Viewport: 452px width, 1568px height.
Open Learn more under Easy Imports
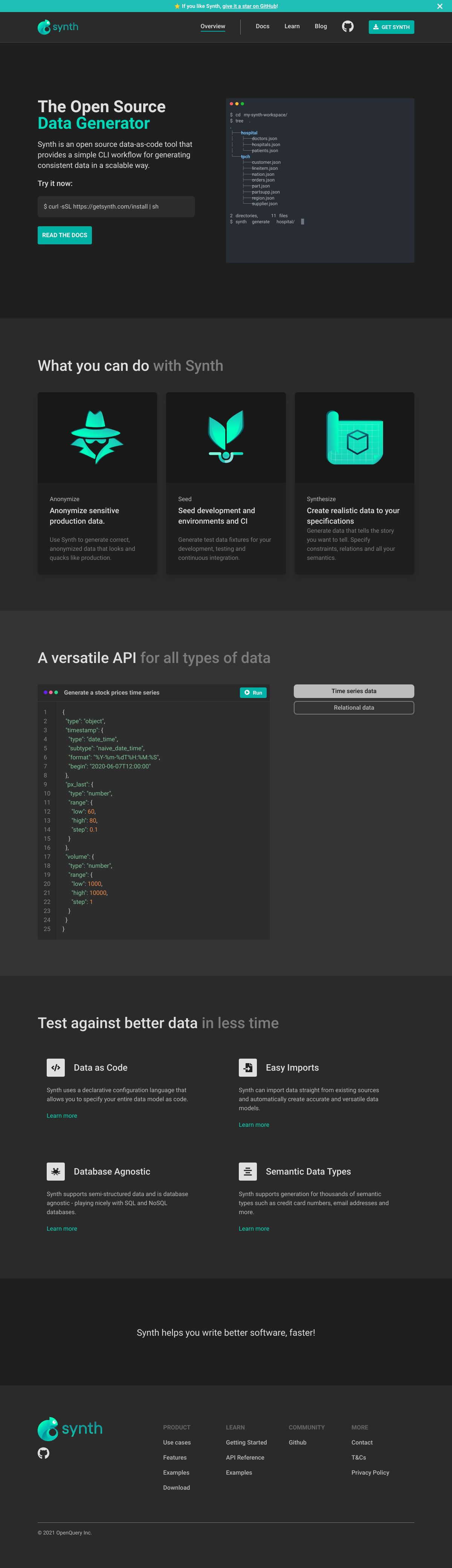254,1125
